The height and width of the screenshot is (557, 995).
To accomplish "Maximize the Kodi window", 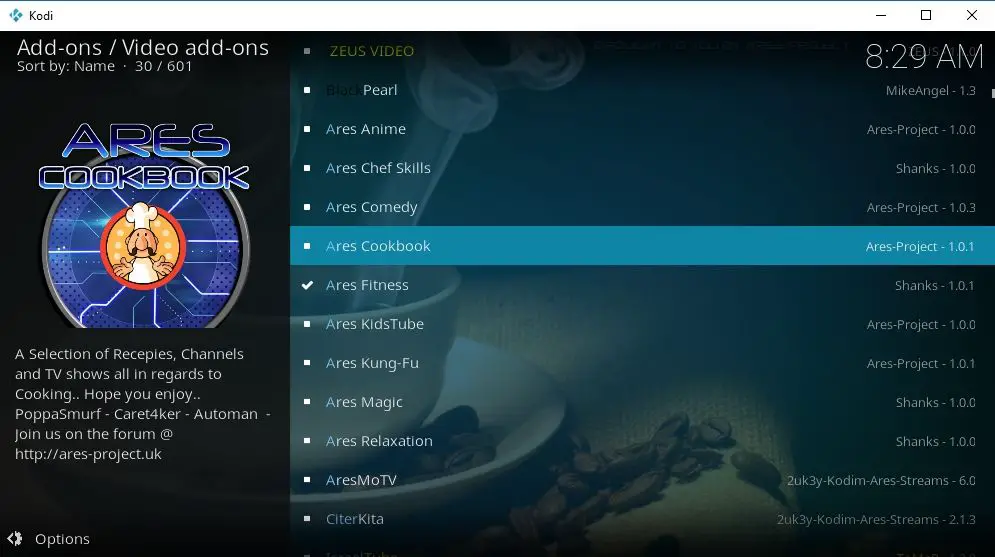I will 926,15.
